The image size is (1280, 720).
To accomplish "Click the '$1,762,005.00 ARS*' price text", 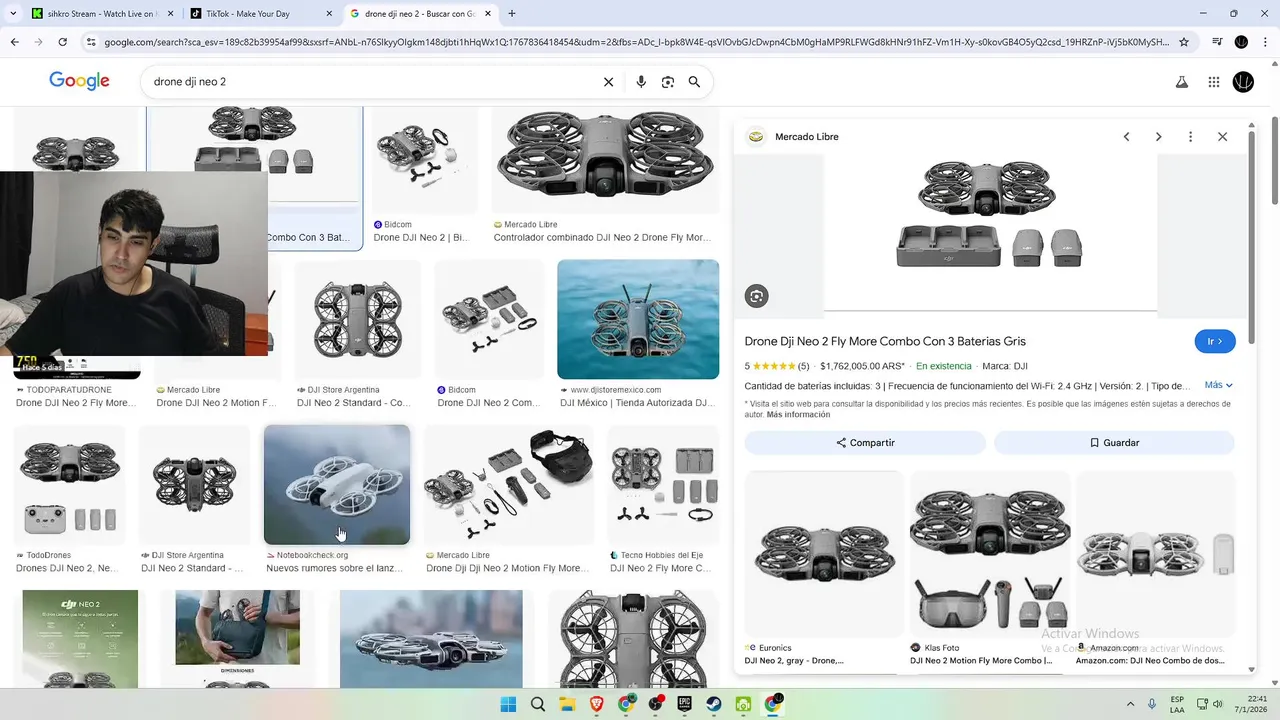I will click(862, 366).
